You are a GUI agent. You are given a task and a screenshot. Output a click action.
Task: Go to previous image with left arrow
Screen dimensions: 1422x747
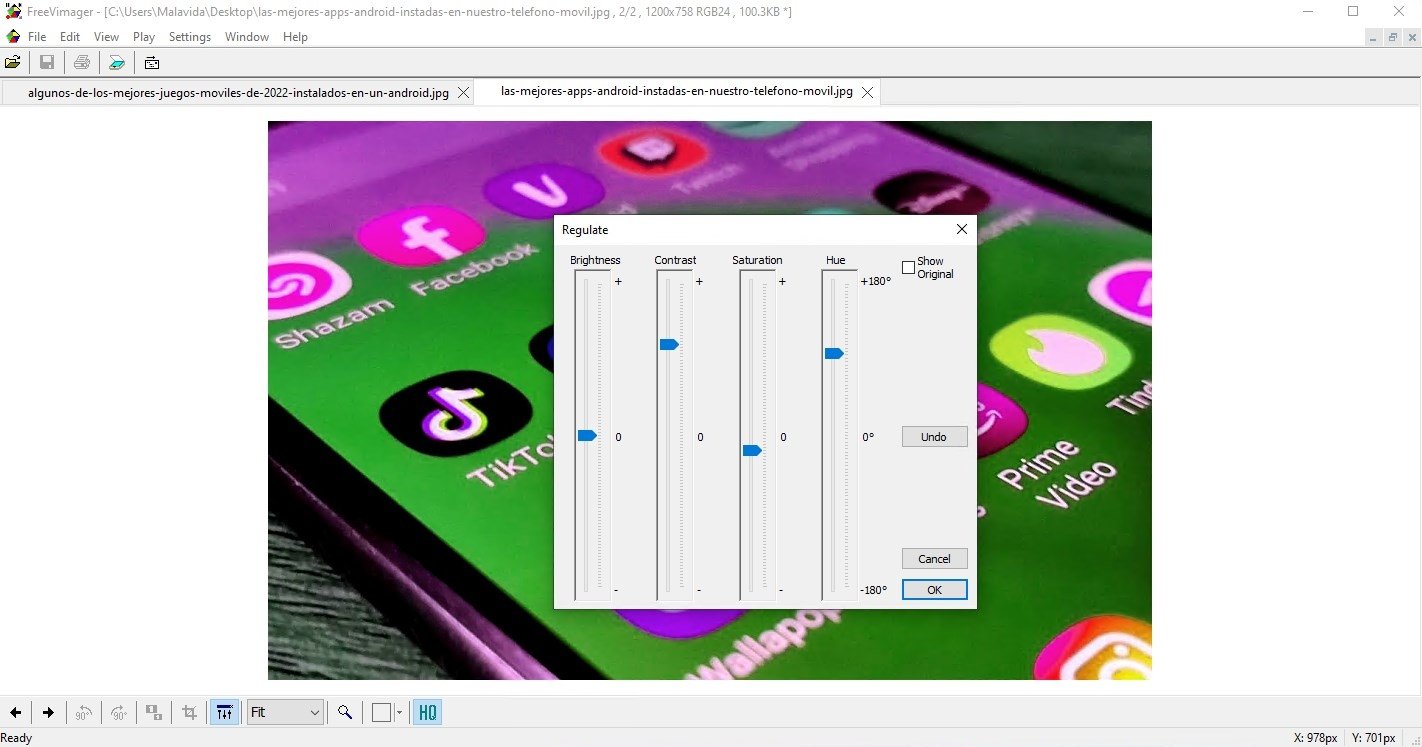(x=15, y=713)
